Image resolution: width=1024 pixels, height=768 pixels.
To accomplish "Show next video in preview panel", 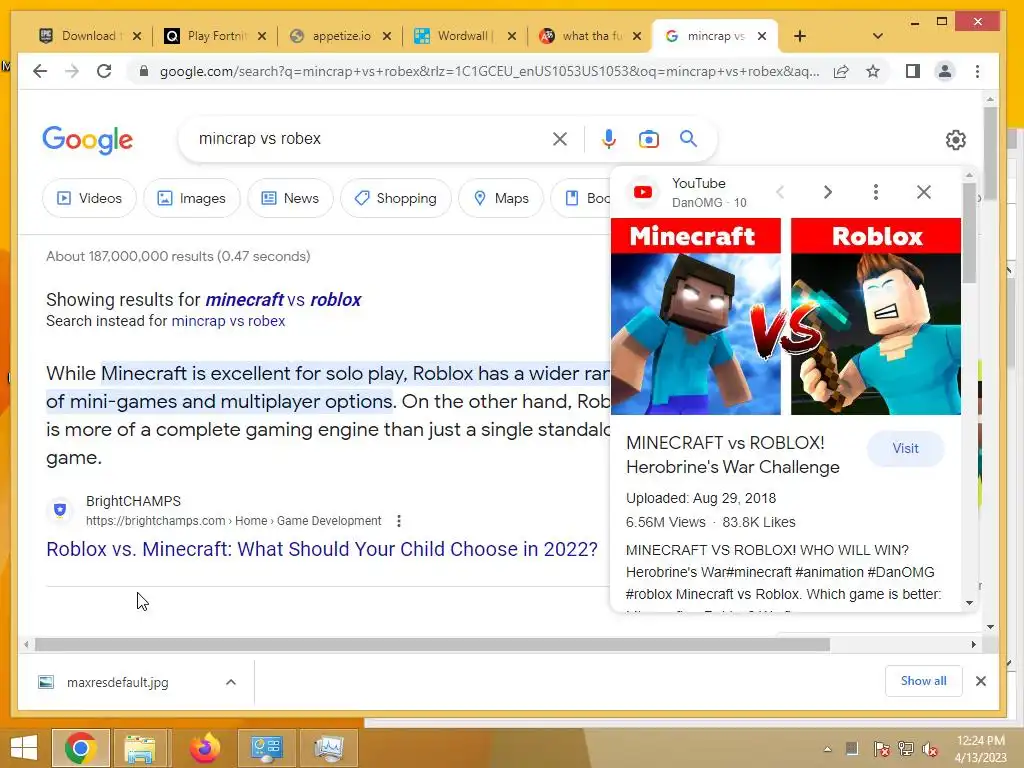I will (827, 192).
